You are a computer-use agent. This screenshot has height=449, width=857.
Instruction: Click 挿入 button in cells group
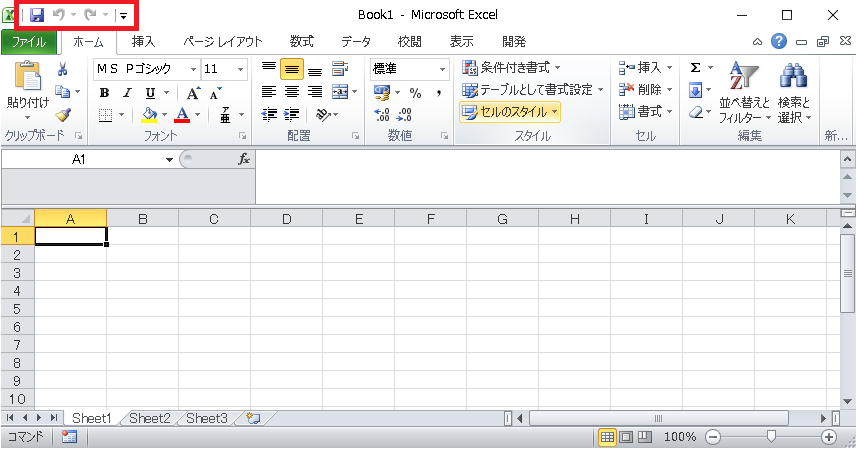click(x=645, y=68)
